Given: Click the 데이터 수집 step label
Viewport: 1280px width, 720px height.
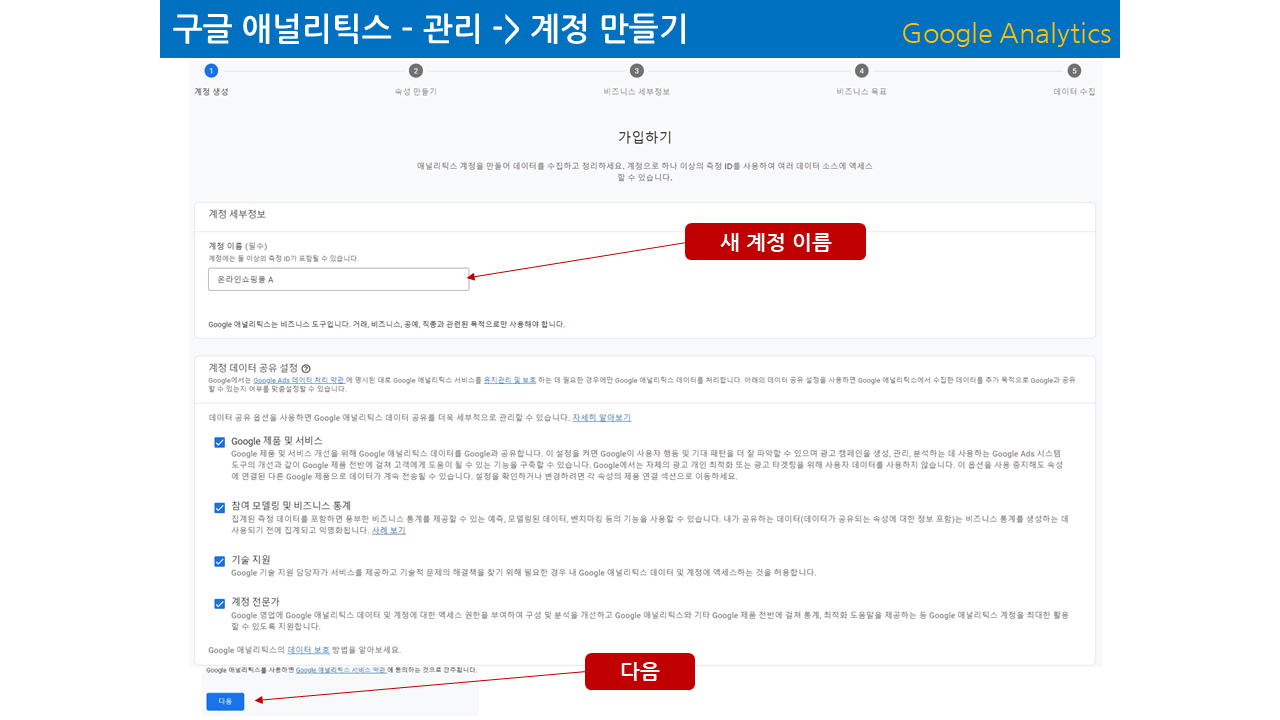Looking at the screenshot, I should tap(1074, 92).
